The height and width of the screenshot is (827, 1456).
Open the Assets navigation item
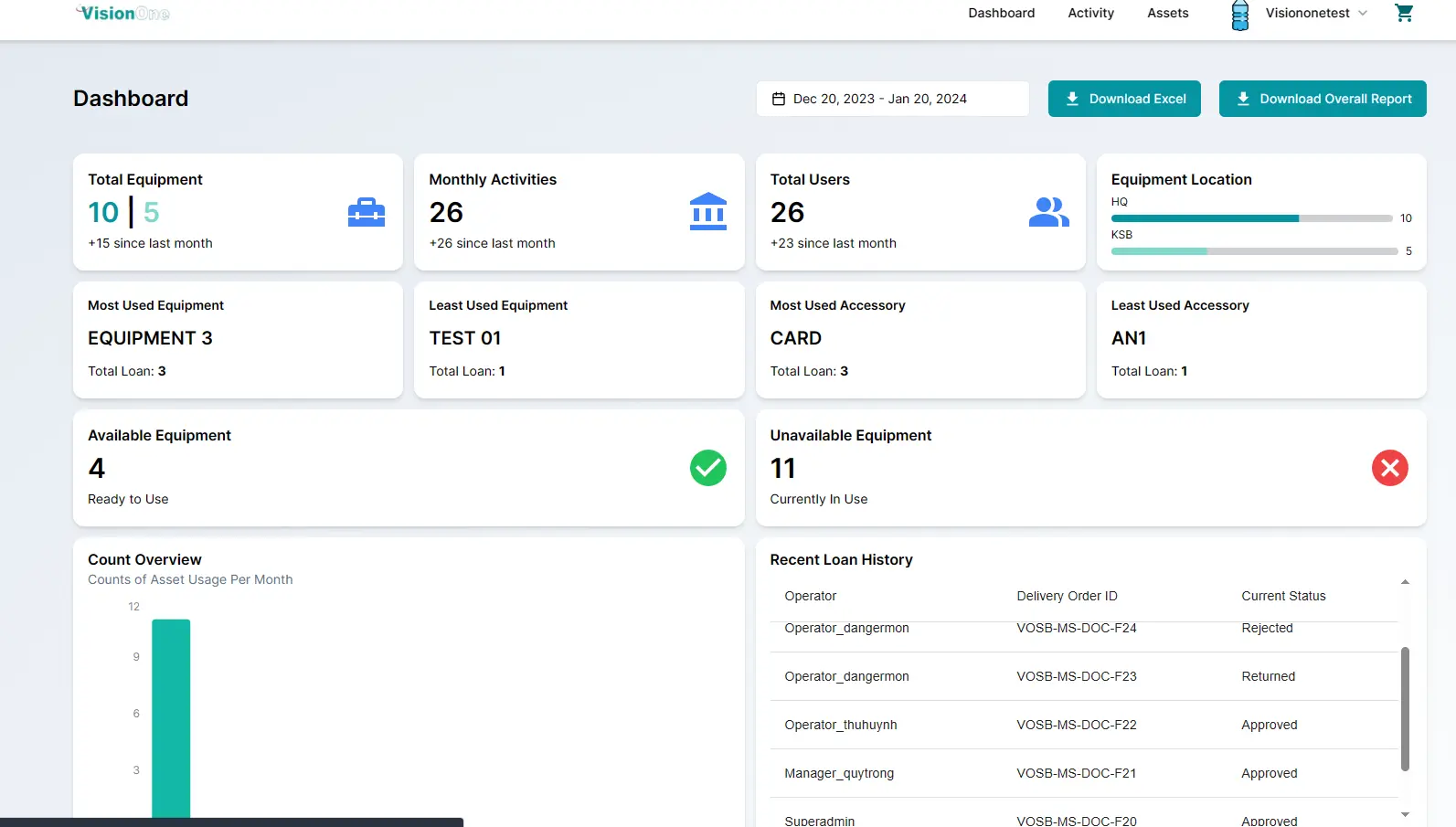click(1167, 13)
